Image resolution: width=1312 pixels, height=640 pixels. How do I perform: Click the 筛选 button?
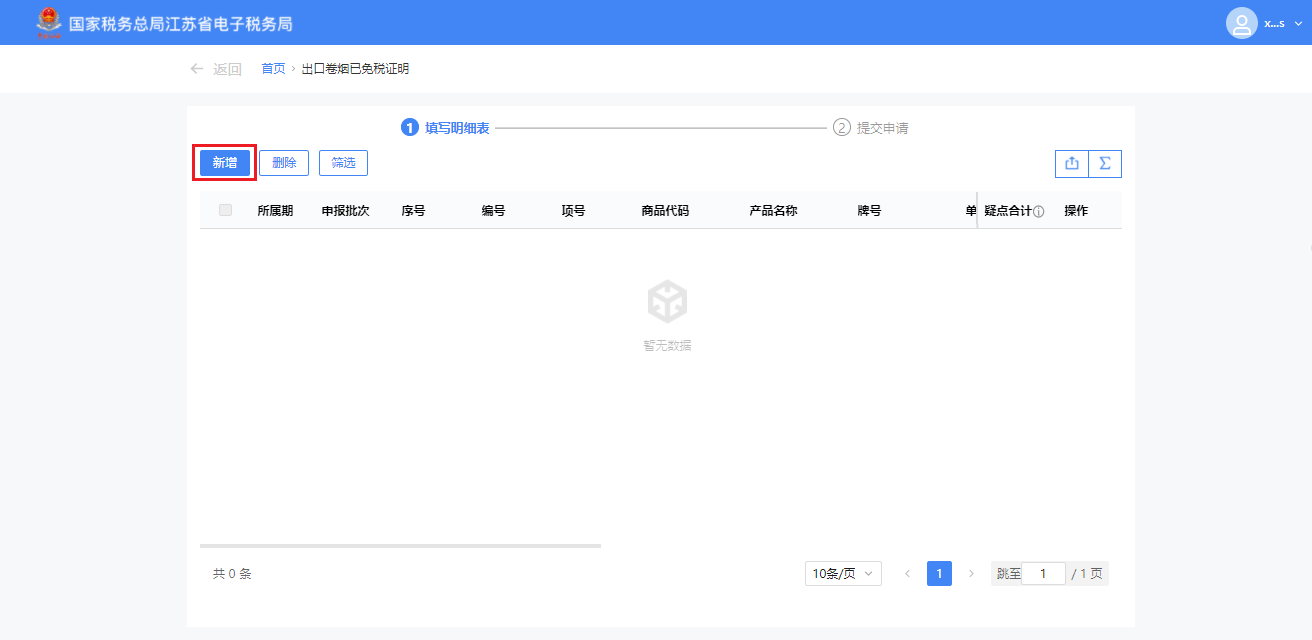coord(344,163)
